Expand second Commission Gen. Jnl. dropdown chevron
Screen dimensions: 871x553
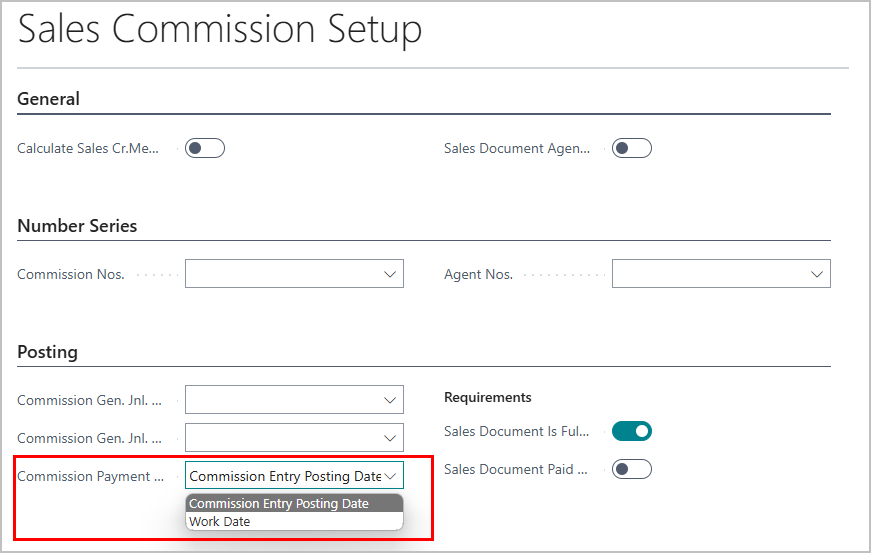click(x=390, y=438)
